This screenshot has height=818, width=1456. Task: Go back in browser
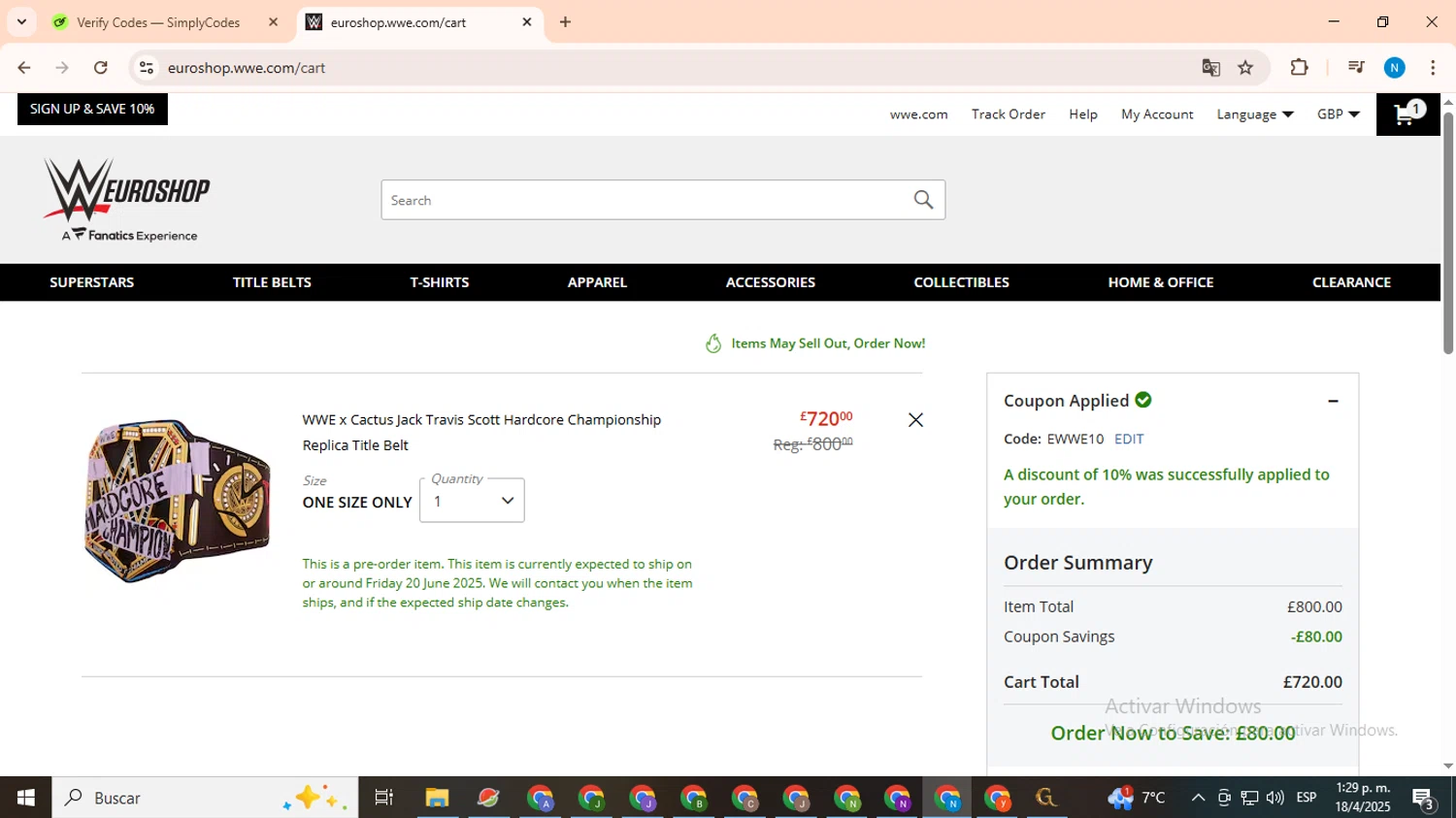[x=24, y=67]
